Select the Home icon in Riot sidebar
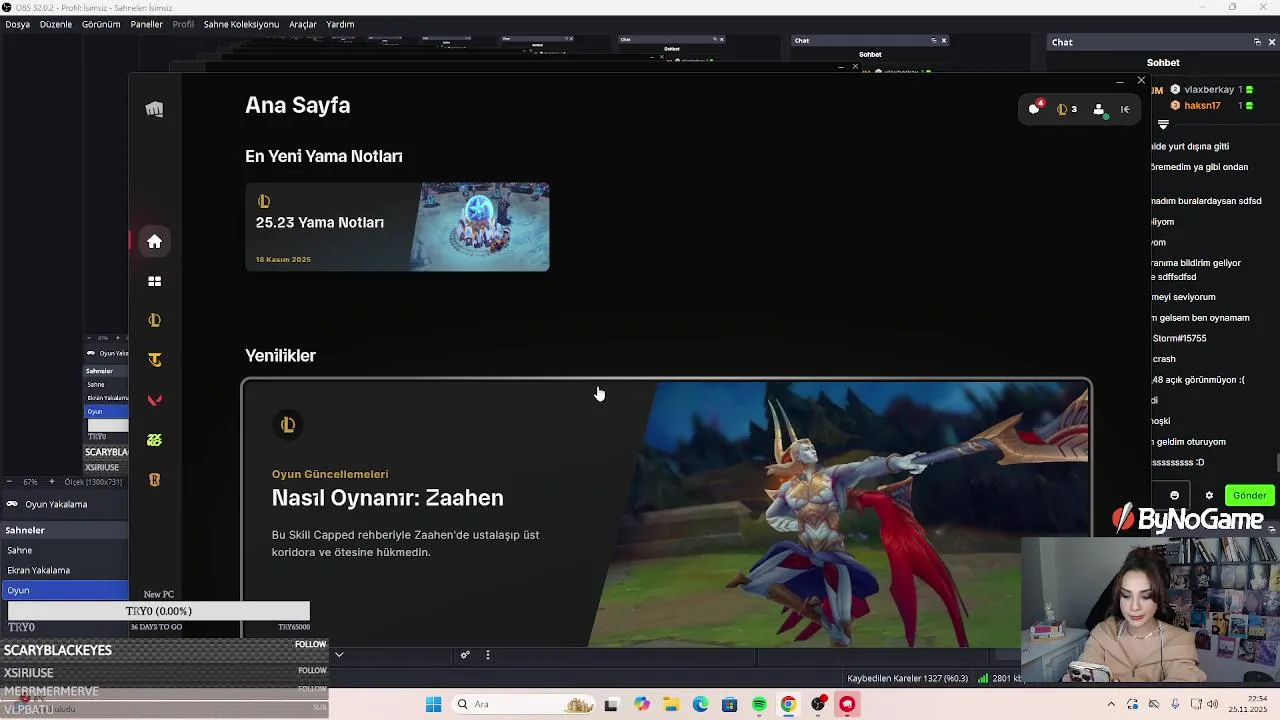Screen dimensions: 1280x720 pyautogui.click(x=154, y=241)
